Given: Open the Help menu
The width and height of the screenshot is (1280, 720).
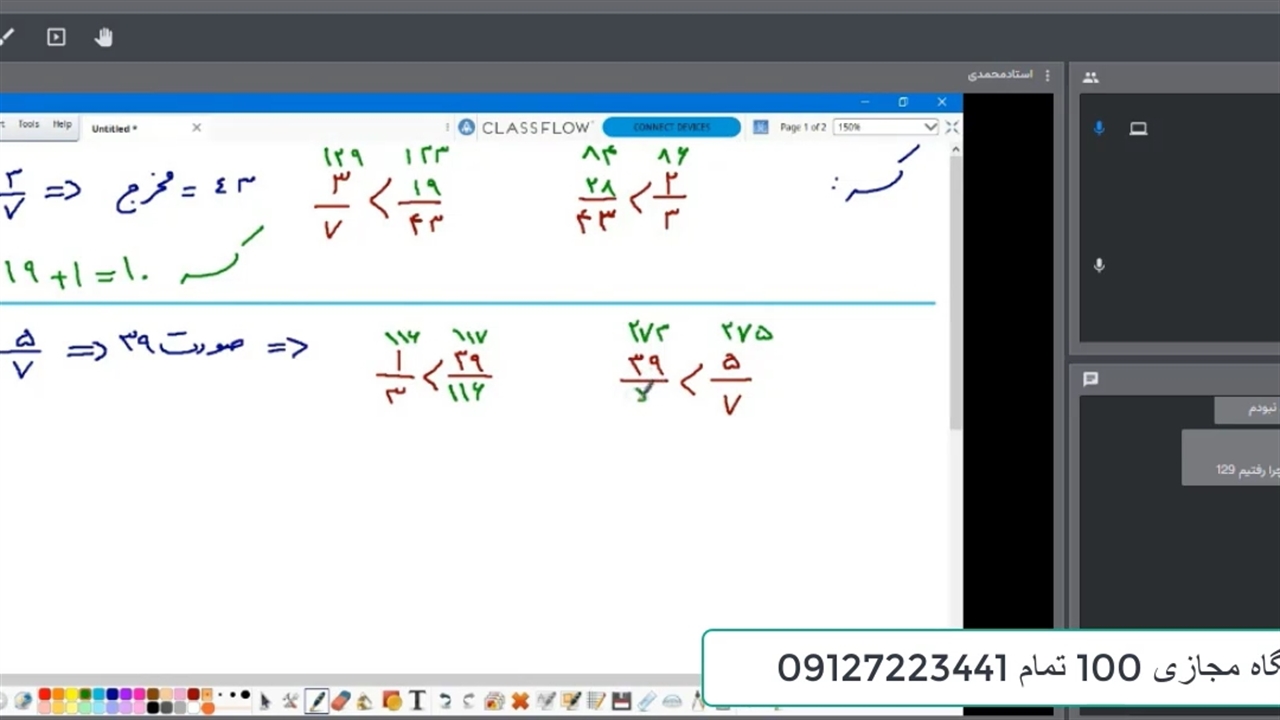Looking at the screenshot, I should 62,125.
